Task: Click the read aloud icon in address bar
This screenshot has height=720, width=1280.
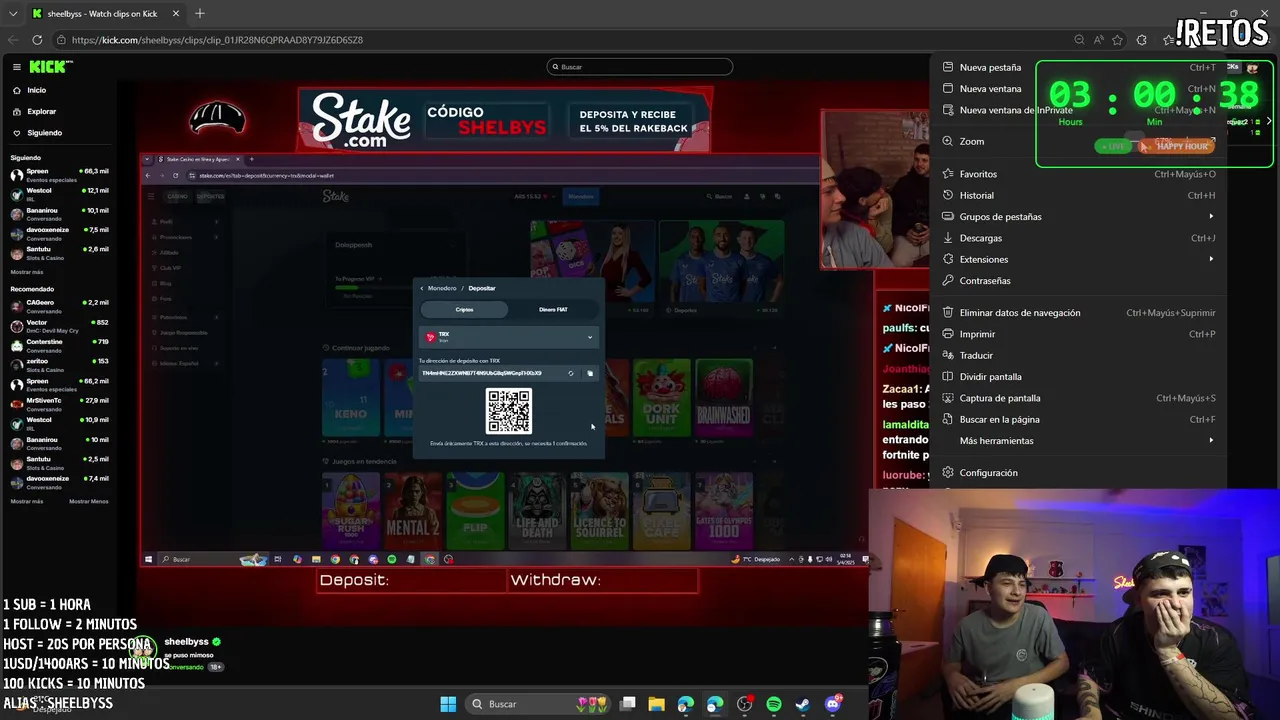Action: (x=1099, y=40)
